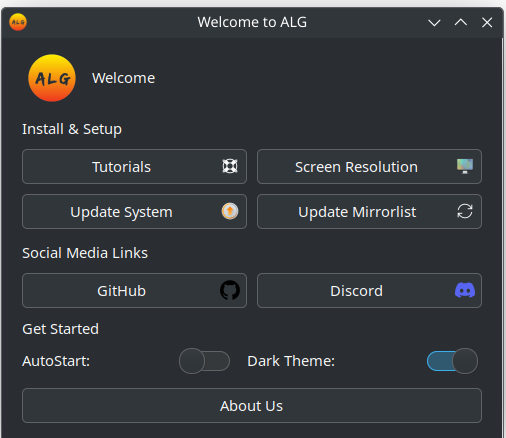Image resolution: width=506 pixels, height=438 pixels.
Task: Turn off the Dark Theme switch
Action: click(x=452, y=361)
